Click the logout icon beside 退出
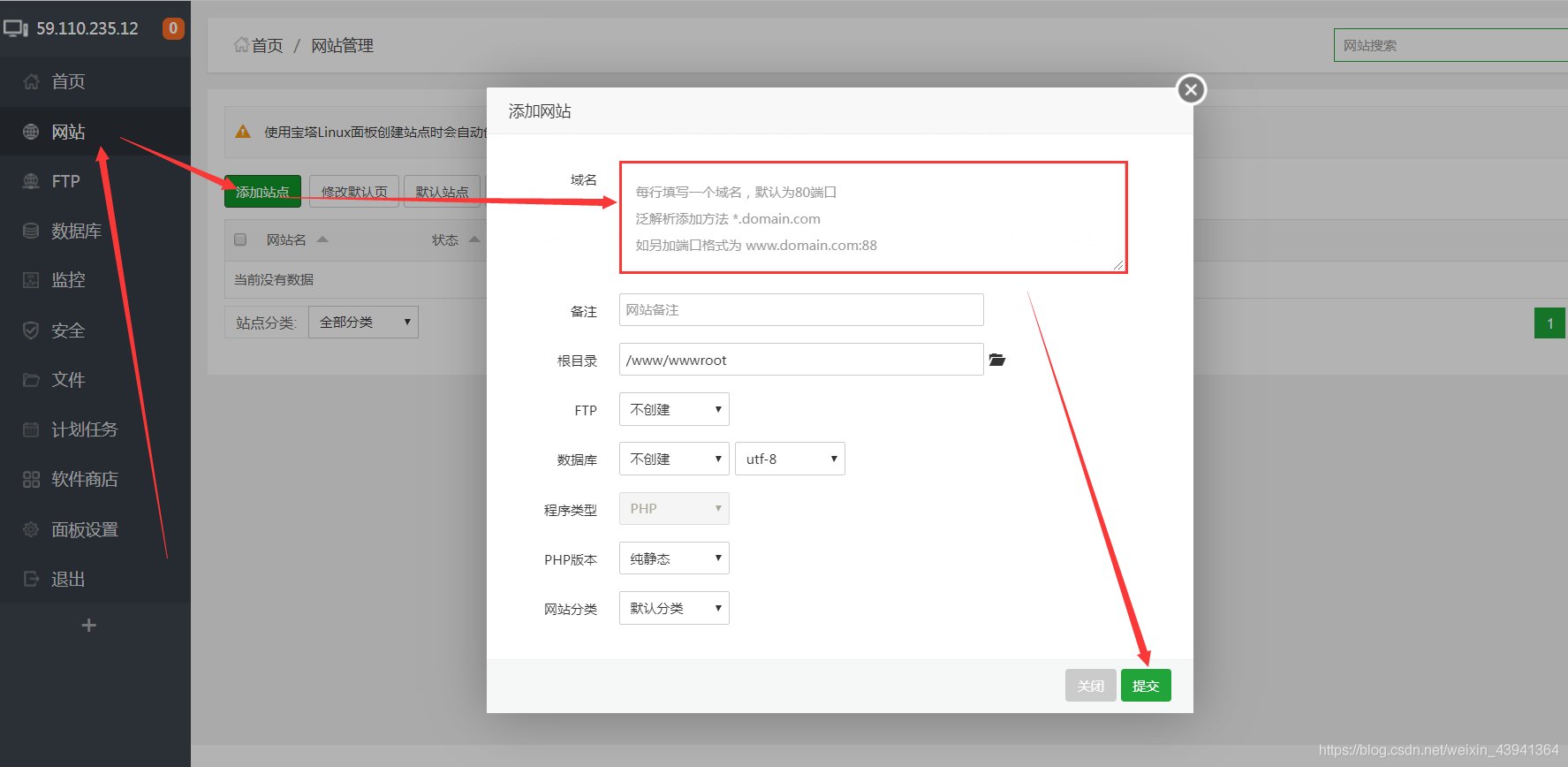 pos(31,579)
